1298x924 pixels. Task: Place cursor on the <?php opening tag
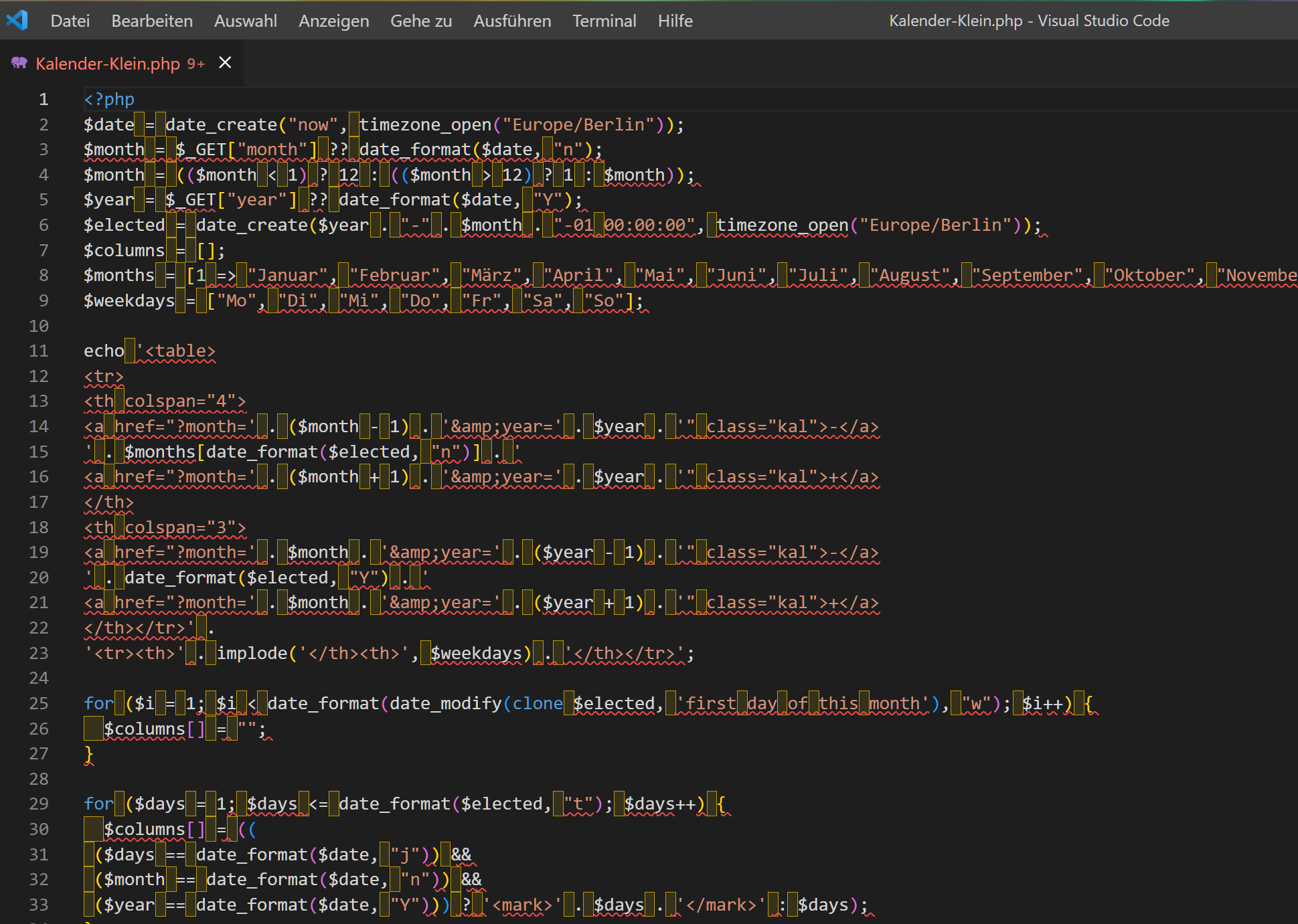(x=109, y=99)
